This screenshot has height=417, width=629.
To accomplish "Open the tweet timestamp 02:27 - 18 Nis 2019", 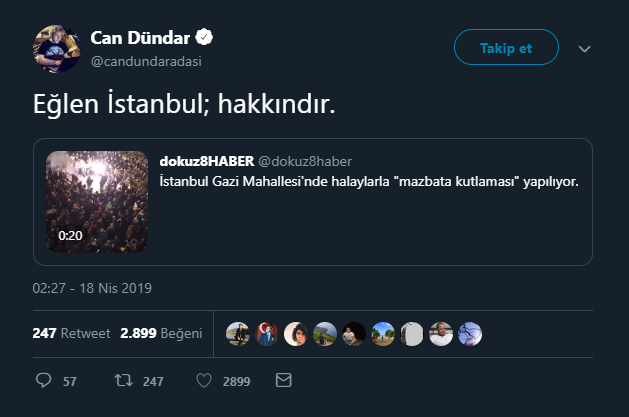I will tap(92, 288).
